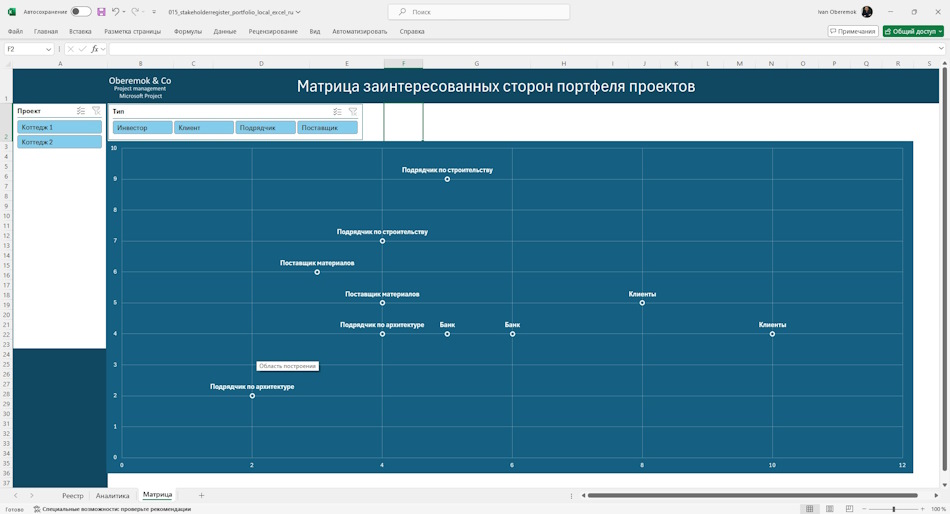Switch to Page Break Preview in status bar
Image resolution: width=950 pixels, height=514 pixels.
(x=849, y=509)
